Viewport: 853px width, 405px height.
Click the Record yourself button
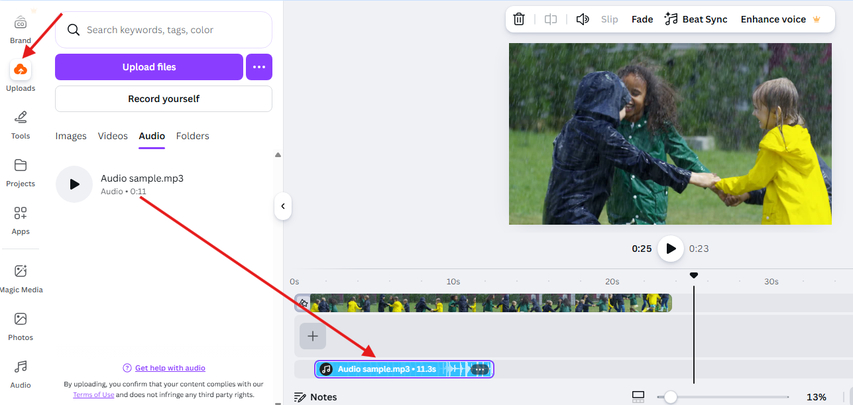tap(164, 99)
